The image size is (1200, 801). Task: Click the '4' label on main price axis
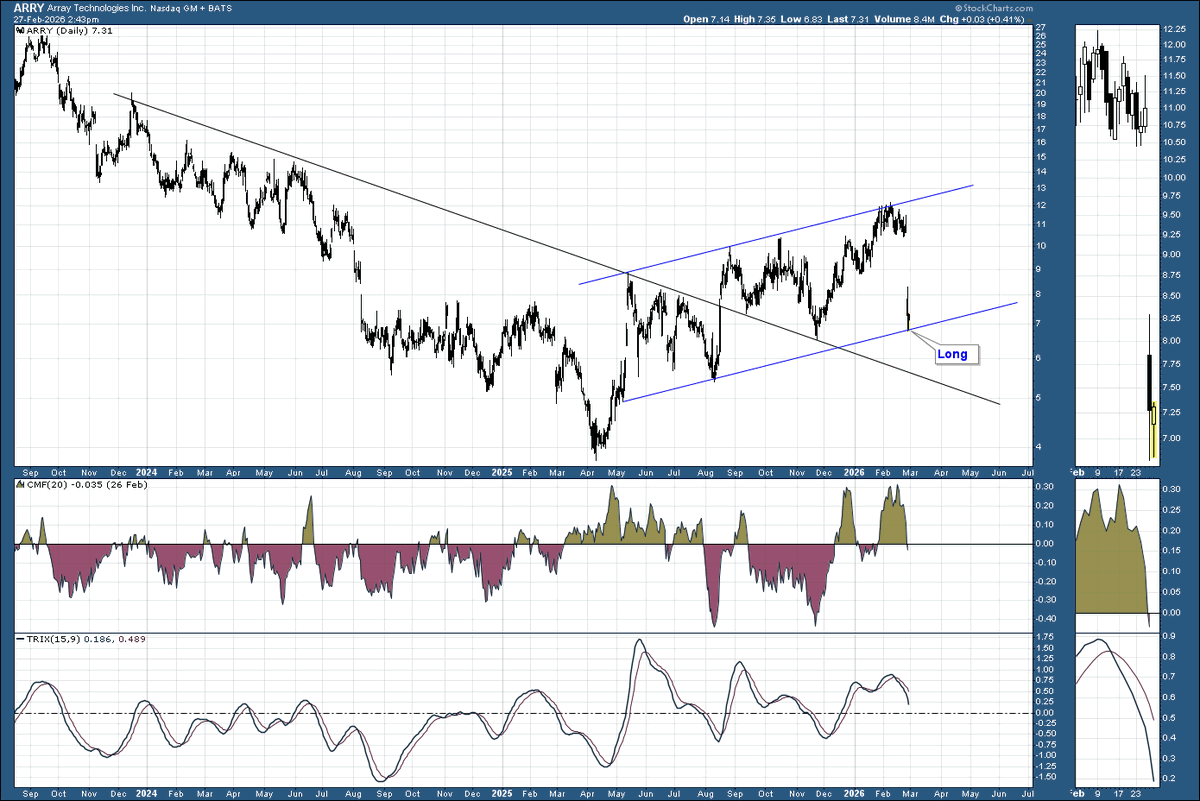[1039, 447]
